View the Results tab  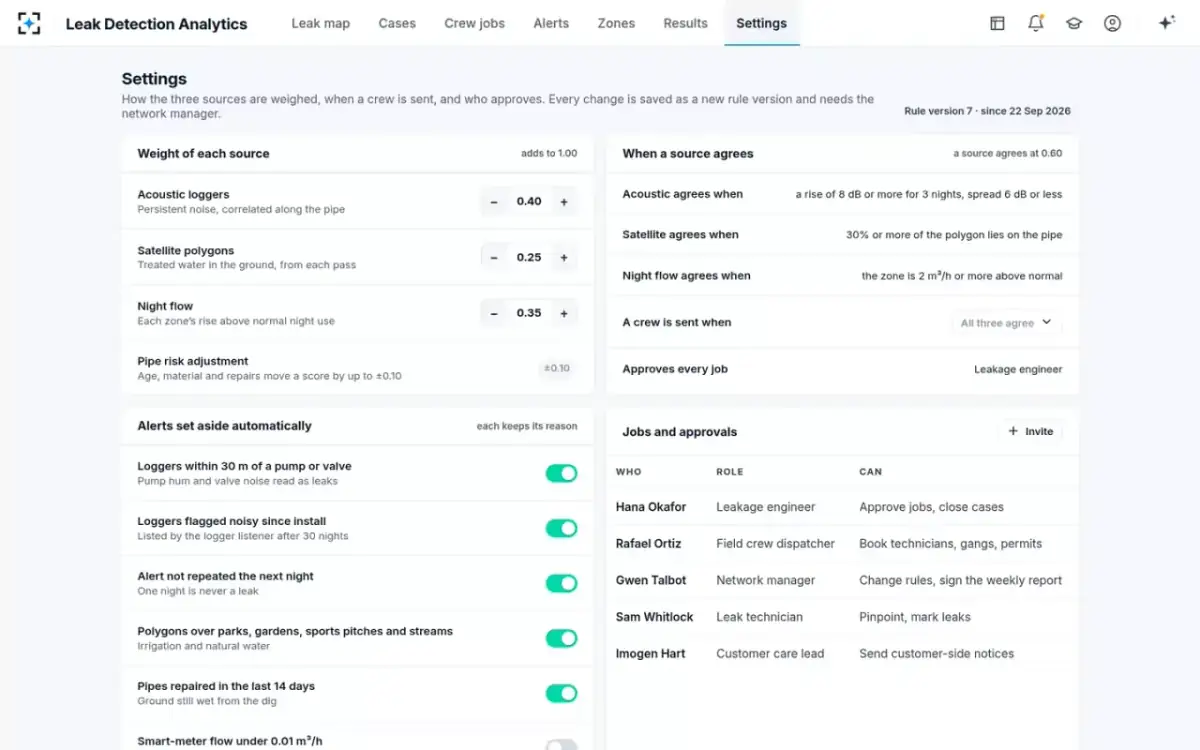click(685, 23)
